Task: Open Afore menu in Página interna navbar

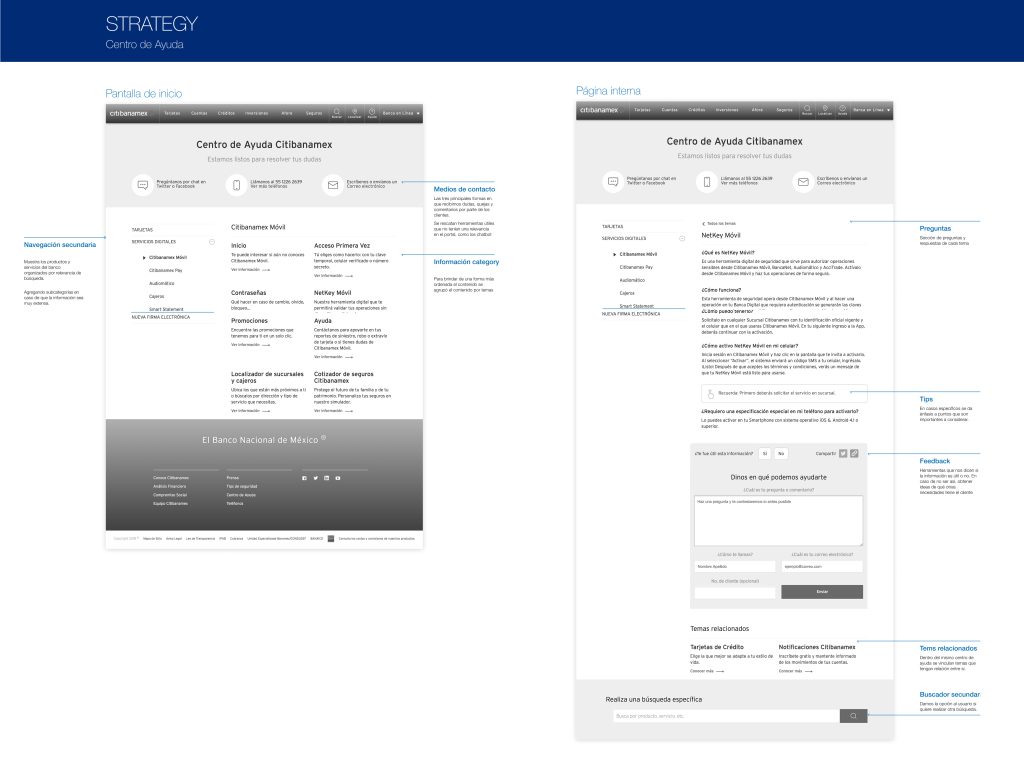Action: click(758, 110)
